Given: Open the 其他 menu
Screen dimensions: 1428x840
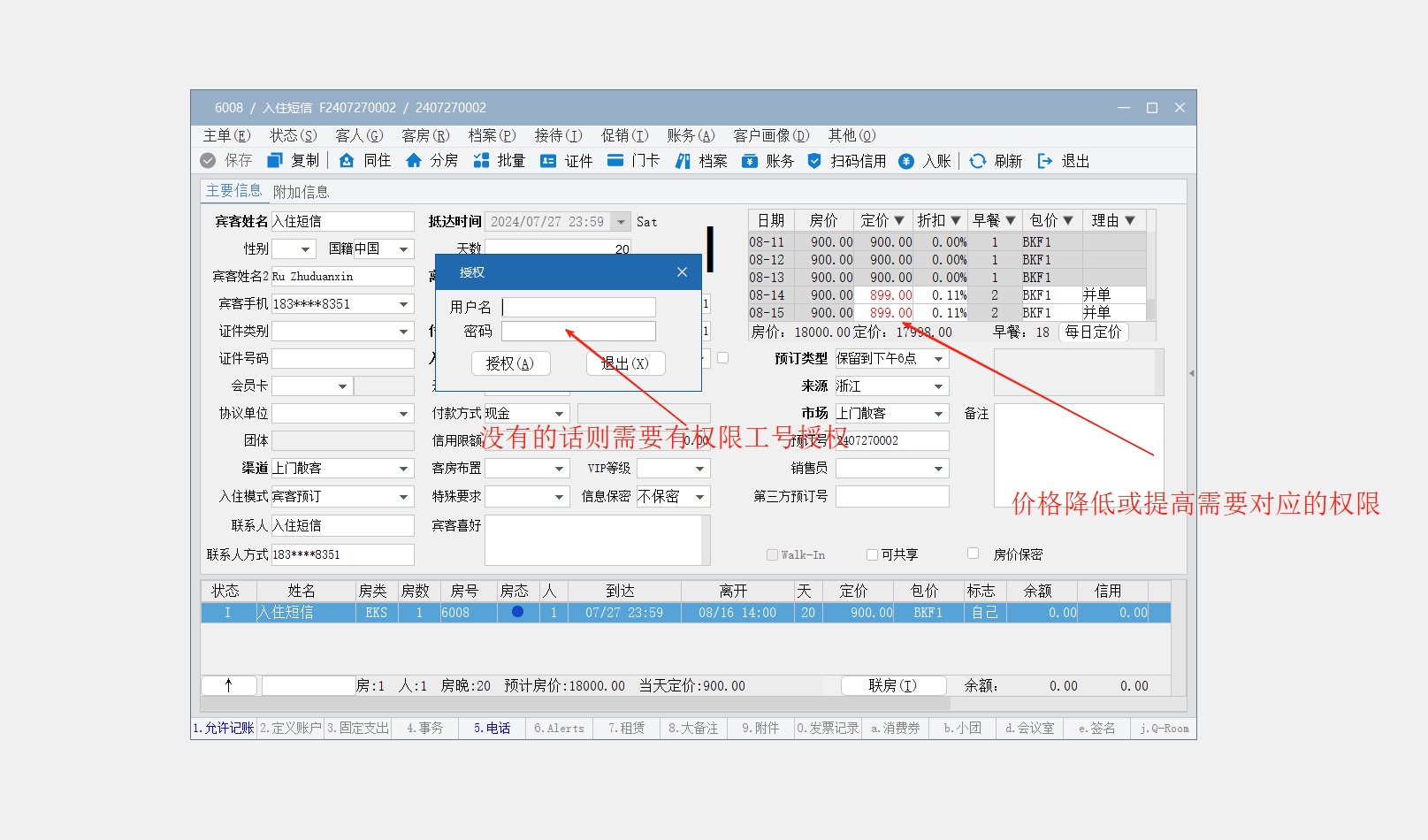Looking at the screenshot, I should 852,135.
